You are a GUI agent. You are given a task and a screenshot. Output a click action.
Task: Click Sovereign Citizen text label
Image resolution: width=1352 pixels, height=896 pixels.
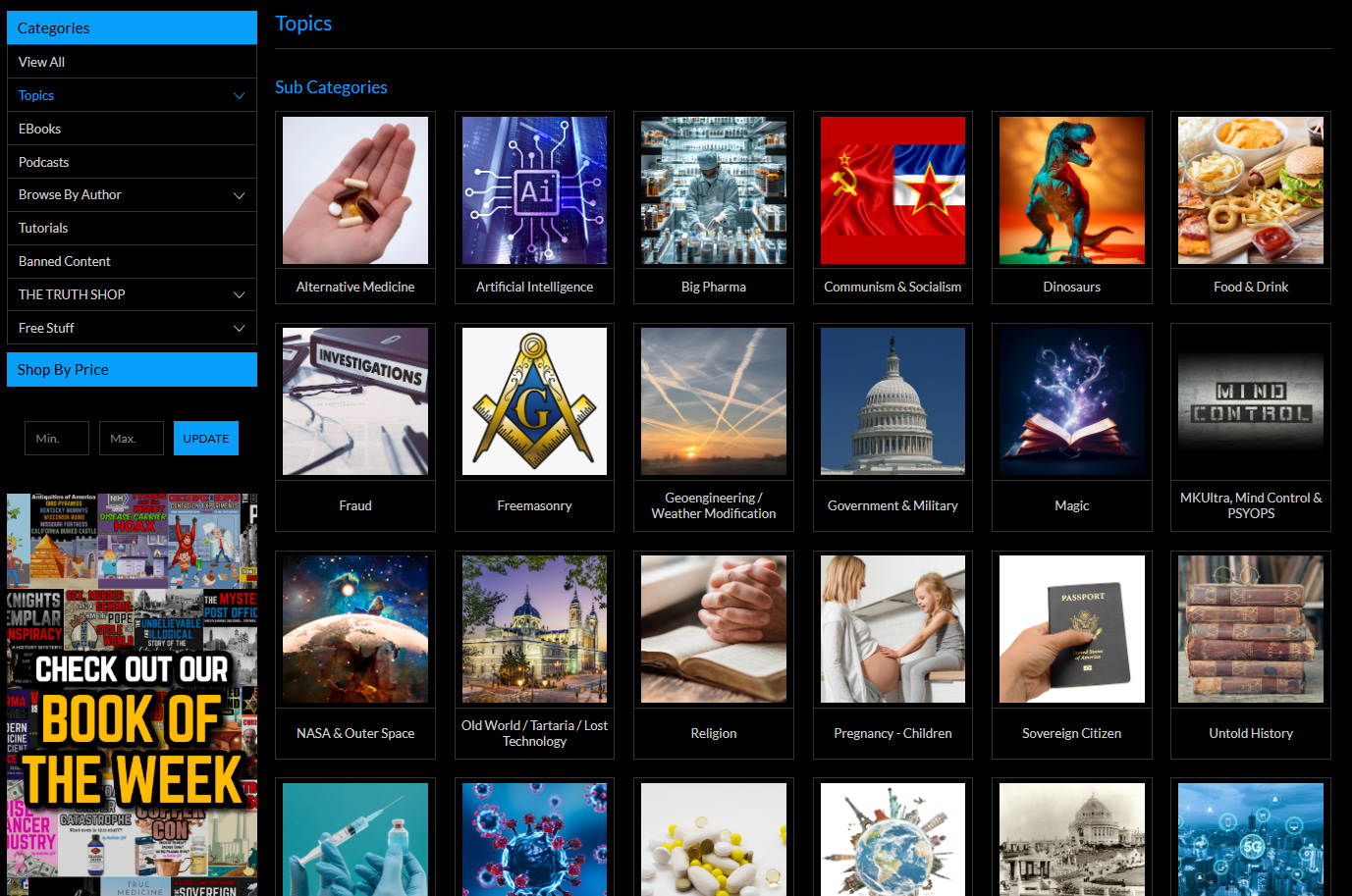(x=1072, y=733)
